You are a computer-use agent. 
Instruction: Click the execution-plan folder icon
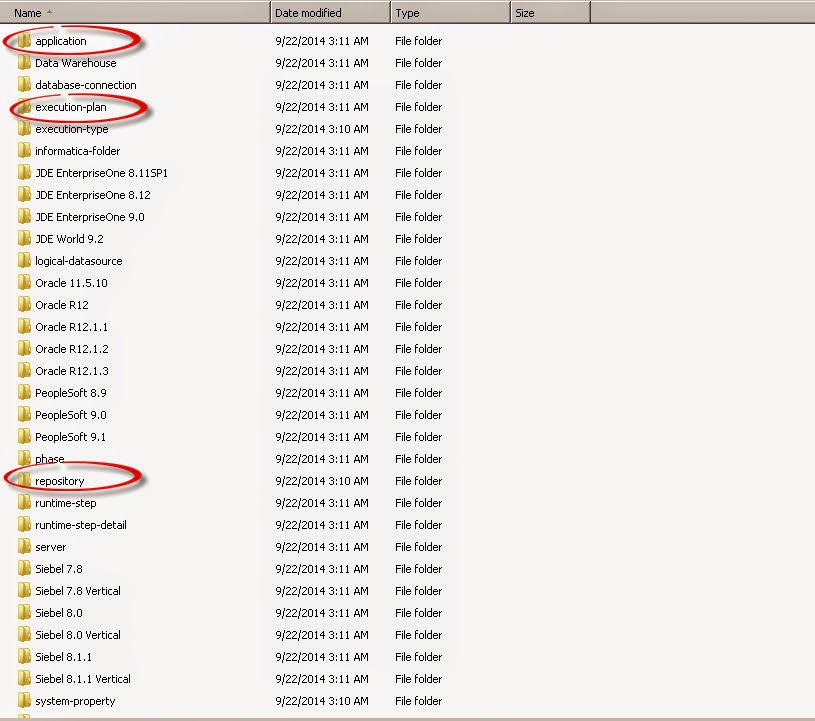click(24, 107)
